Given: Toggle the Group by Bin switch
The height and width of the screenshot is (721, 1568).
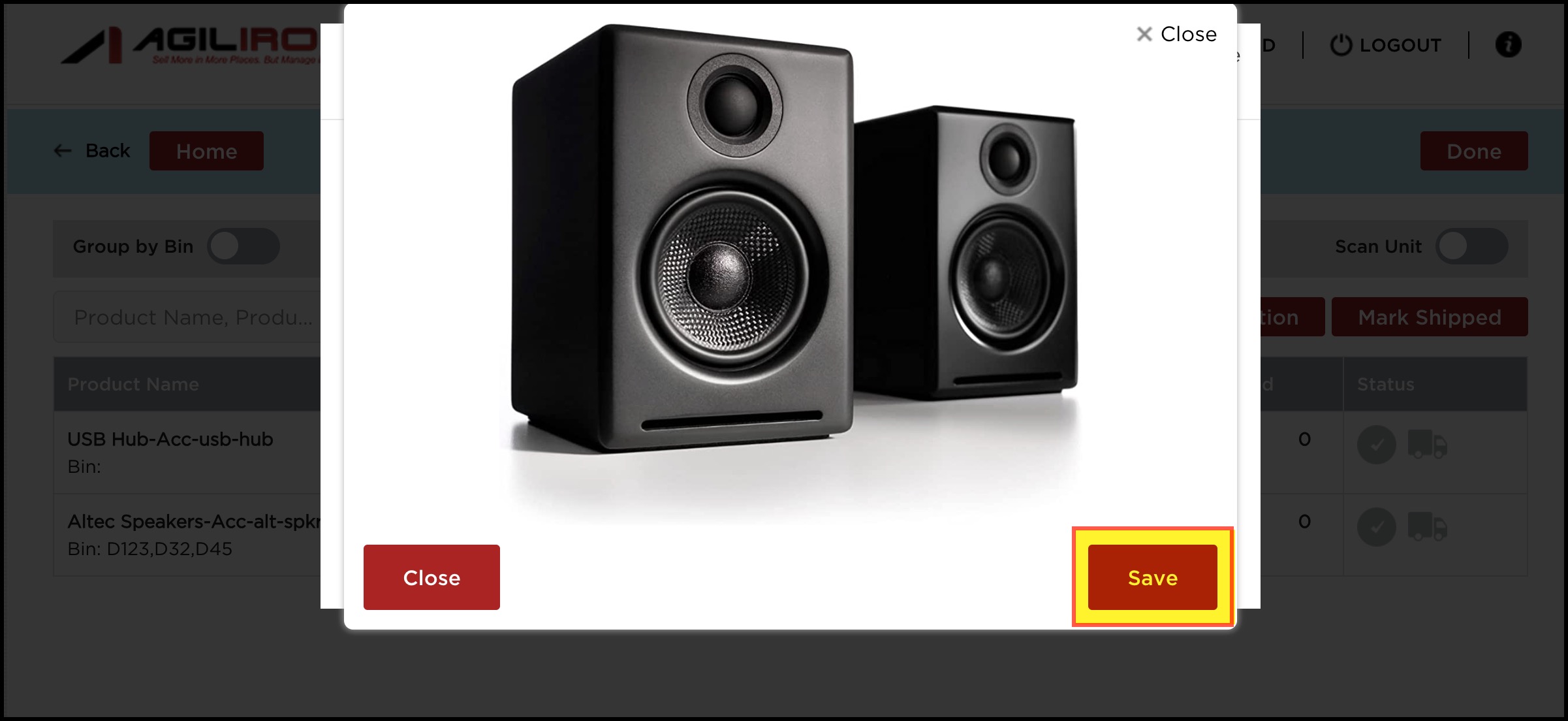Looking at the screenshot, I should [x=243, y=246].
